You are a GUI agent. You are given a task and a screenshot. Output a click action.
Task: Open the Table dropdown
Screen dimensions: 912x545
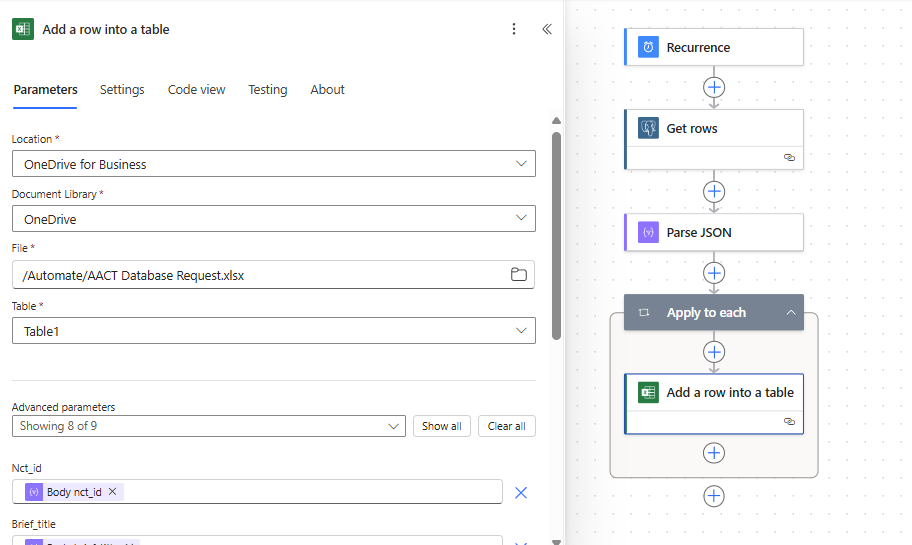[x=273, y=331]
